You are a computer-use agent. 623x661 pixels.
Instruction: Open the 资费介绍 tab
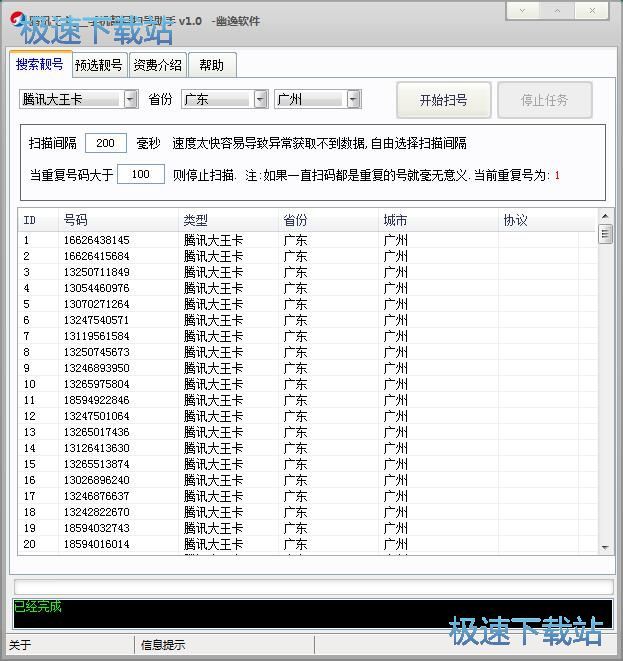click(158, 65)
